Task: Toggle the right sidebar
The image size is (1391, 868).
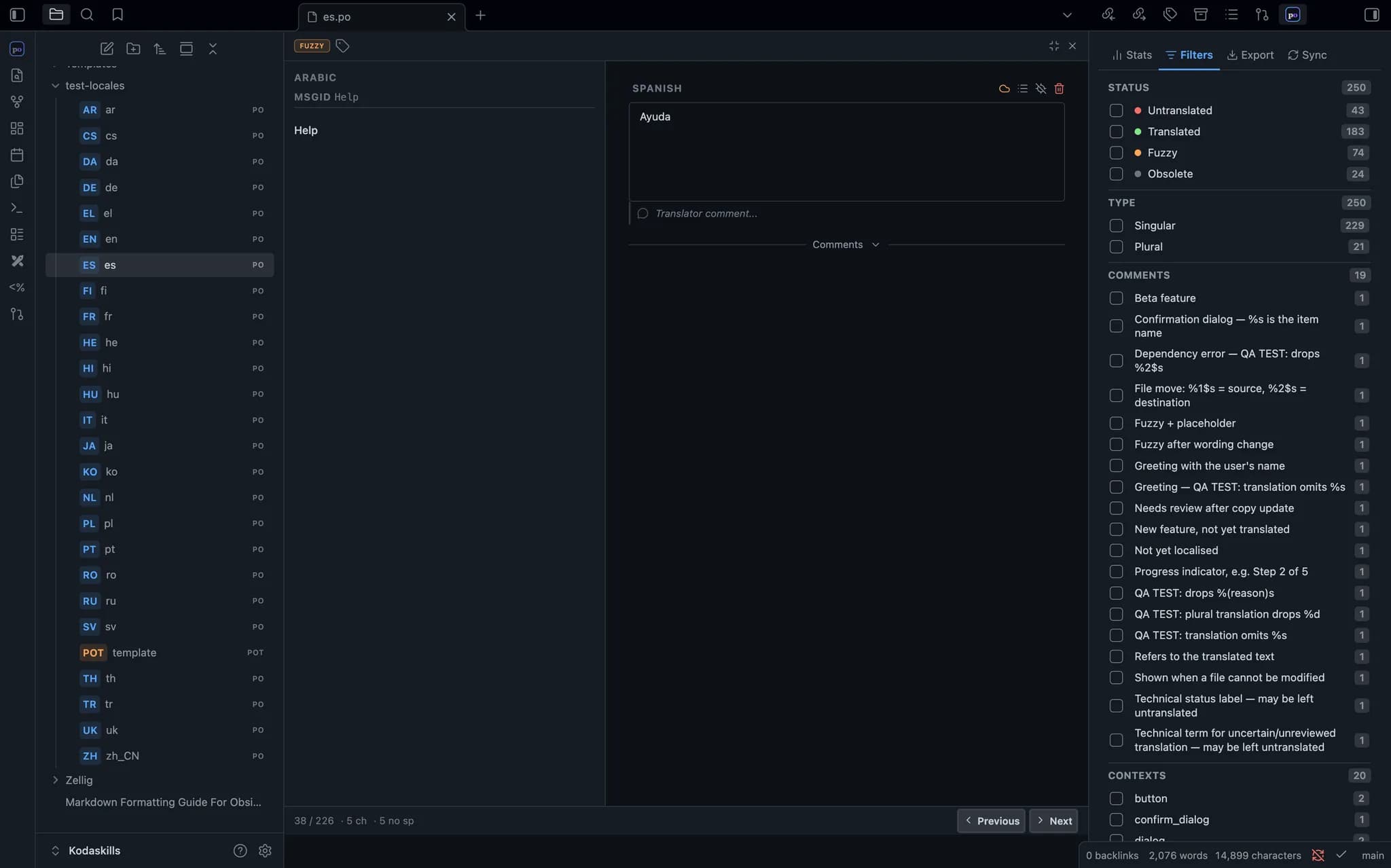Action: pos(1371,14)
